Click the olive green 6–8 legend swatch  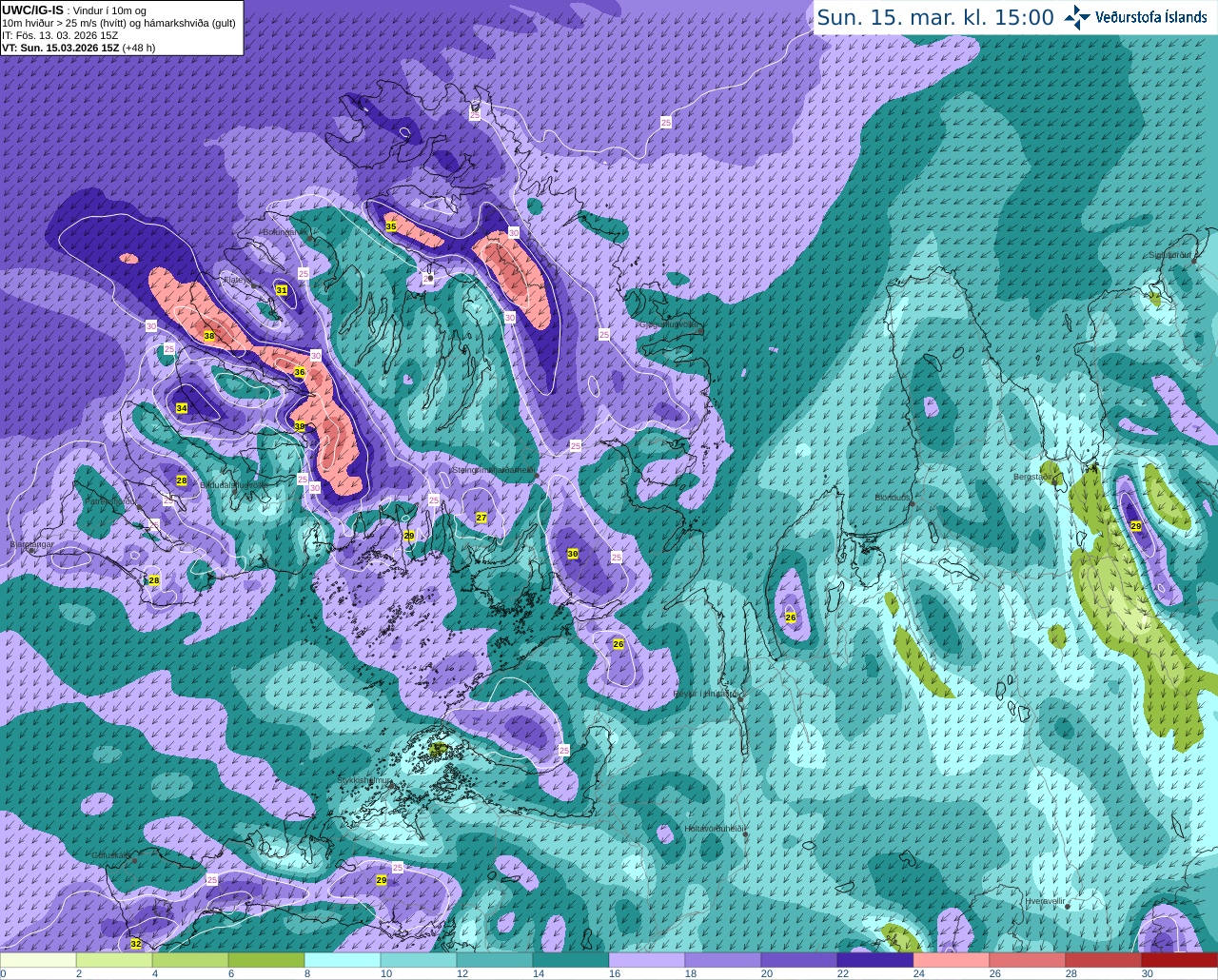coord(266,960)
